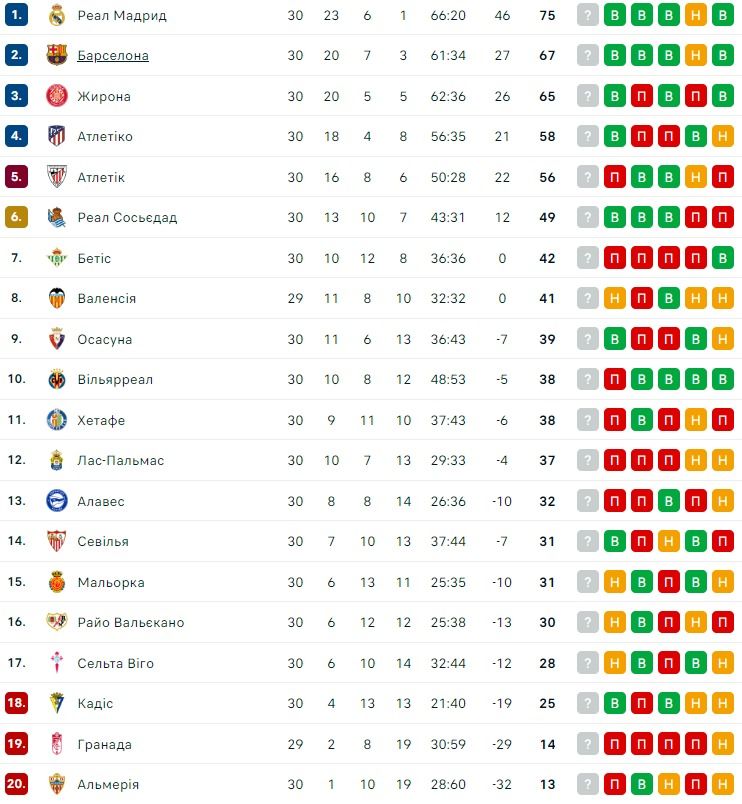Screen dimensions: 742x804
Task: Click the gray question-mark icon in Реал Мадрид row
Action: [x=587, y=17]
